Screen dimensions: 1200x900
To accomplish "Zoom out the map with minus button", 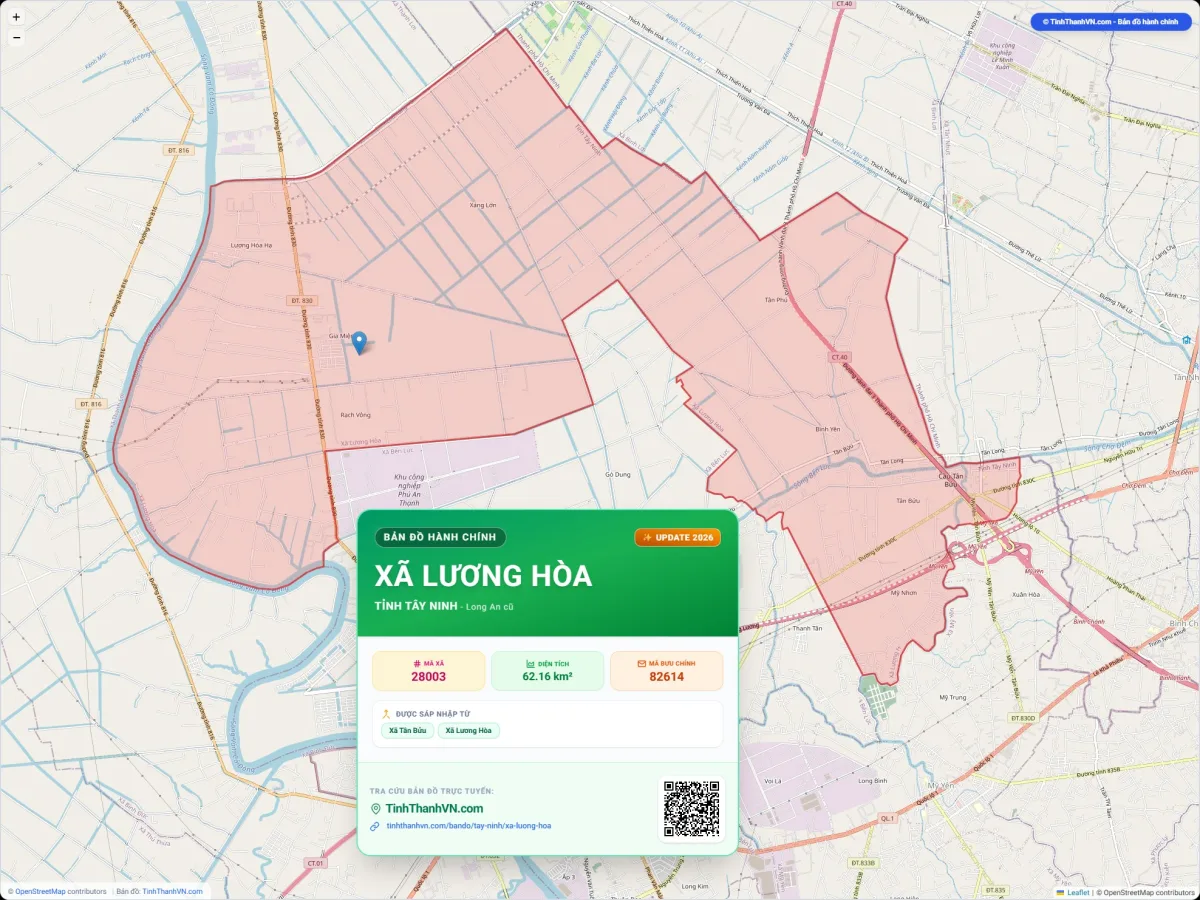I will [x=16, y=37].
